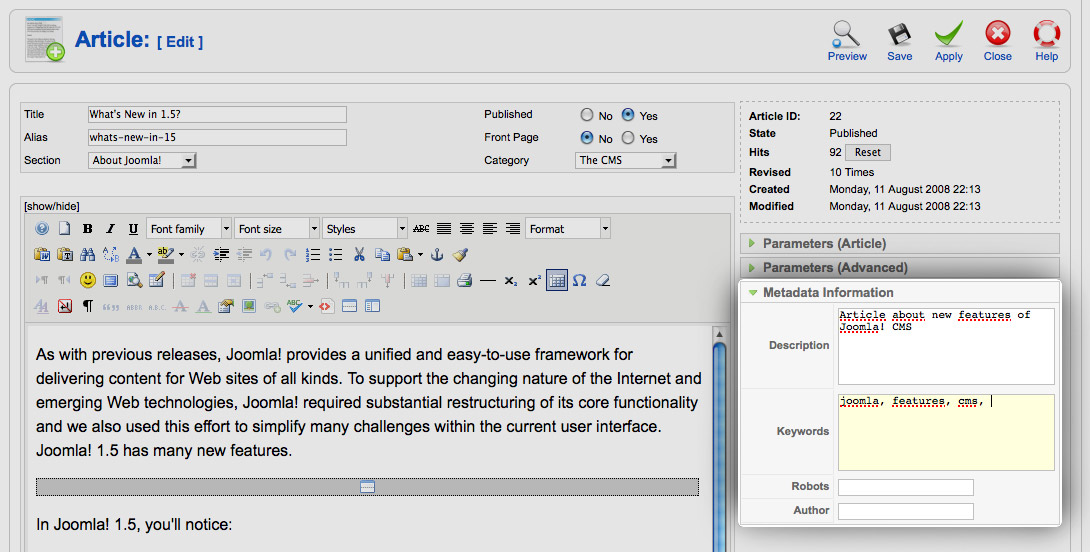The image size is (1090, 552).
Task: Right-align the text
Action: click(x=512, y=229)
